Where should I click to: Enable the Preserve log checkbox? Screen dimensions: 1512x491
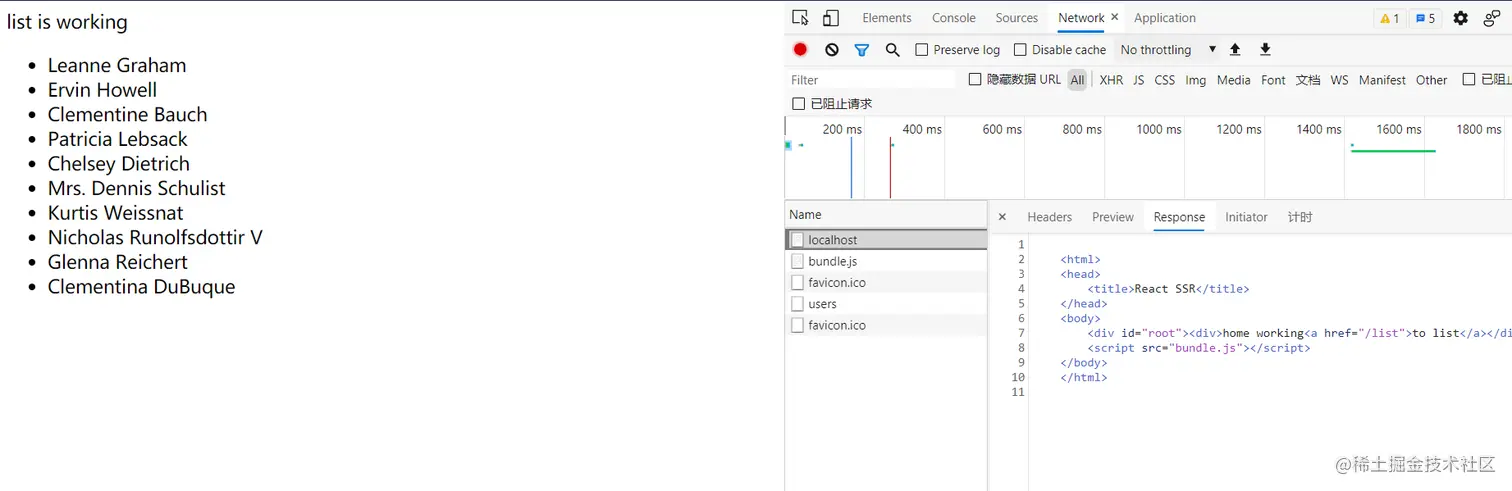[922, 50]
